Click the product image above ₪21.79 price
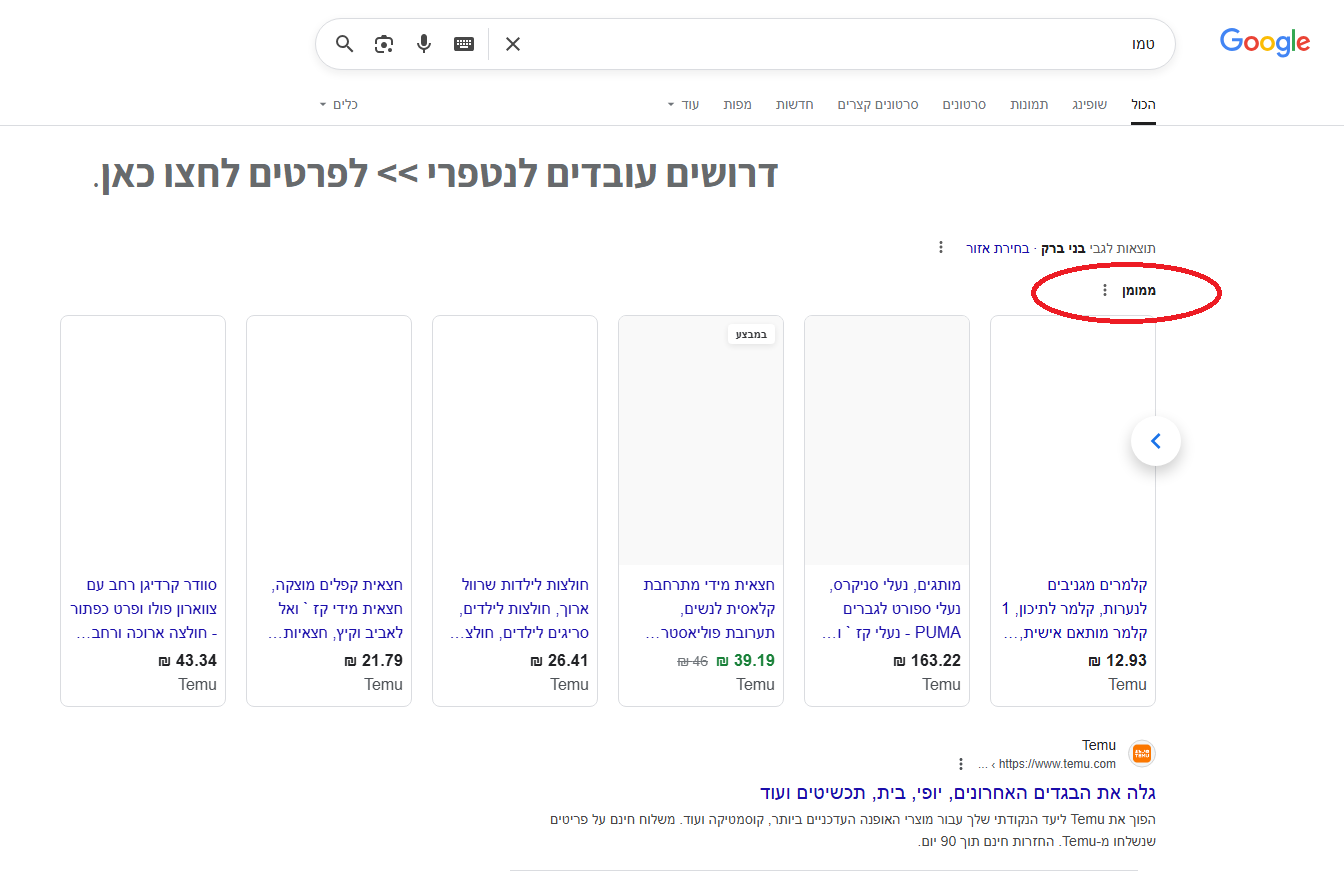Viewport: 1344px width, 881px height. pyautogui.click(x=329, y=441)
